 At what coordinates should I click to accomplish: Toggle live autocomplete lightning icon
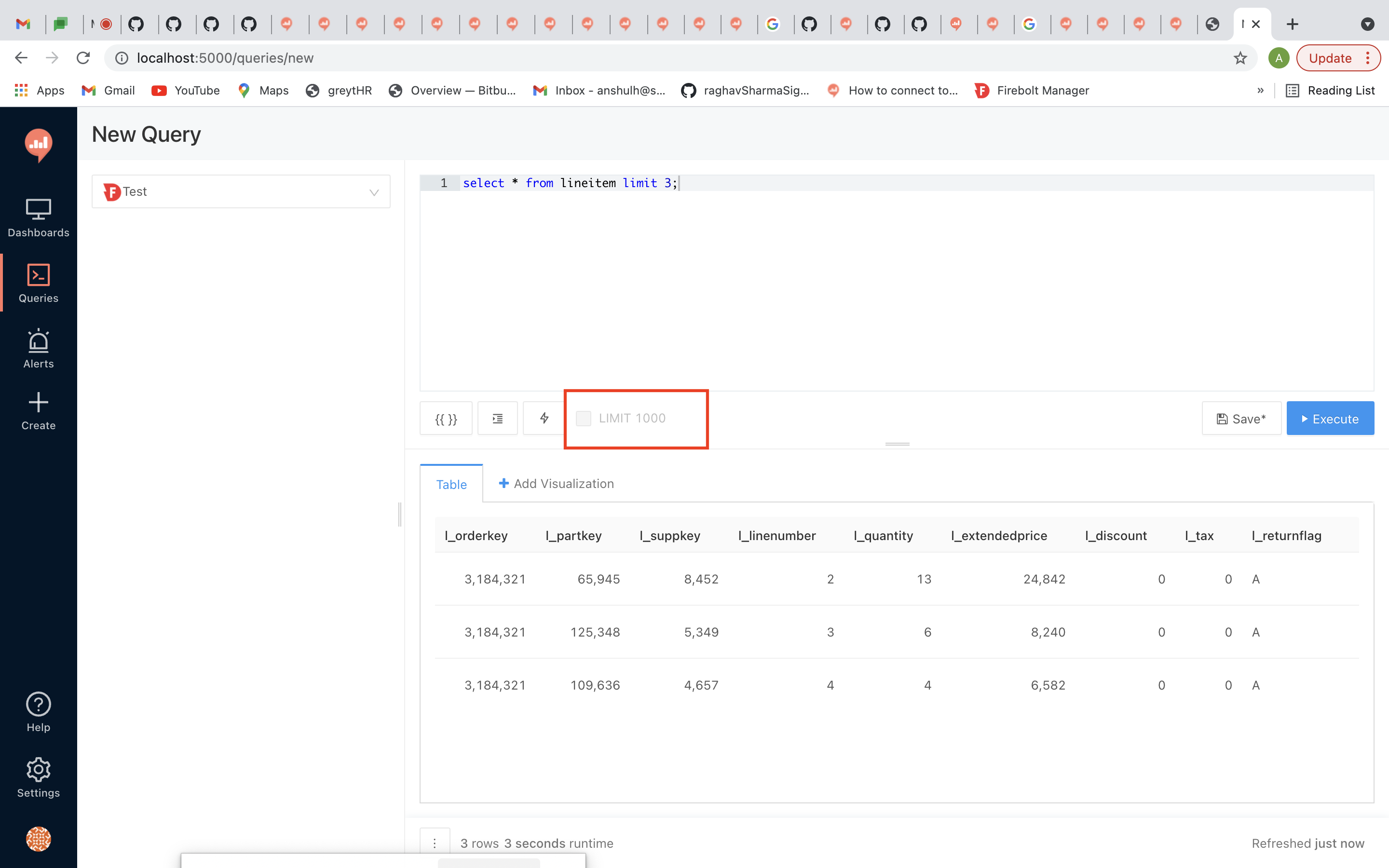tap(544, 419)
